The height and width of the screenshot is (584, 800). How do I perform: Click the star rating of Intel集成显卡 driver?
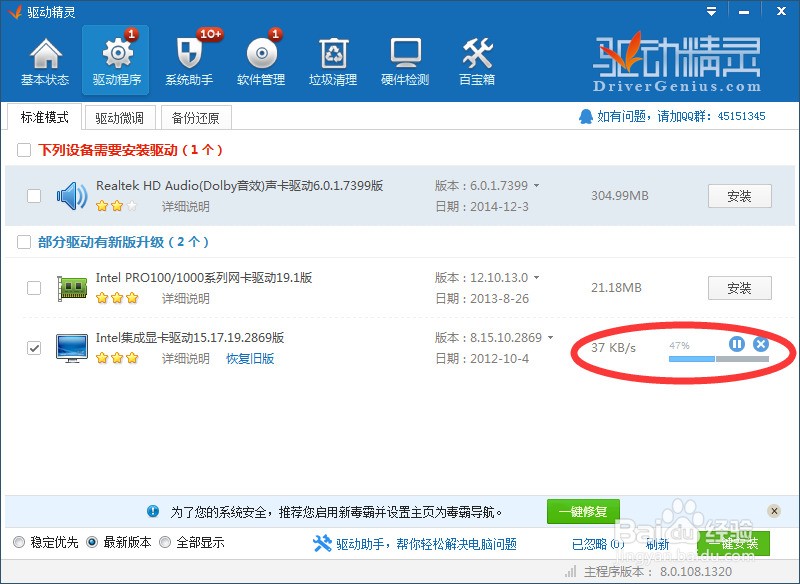(x=117, y=358)
